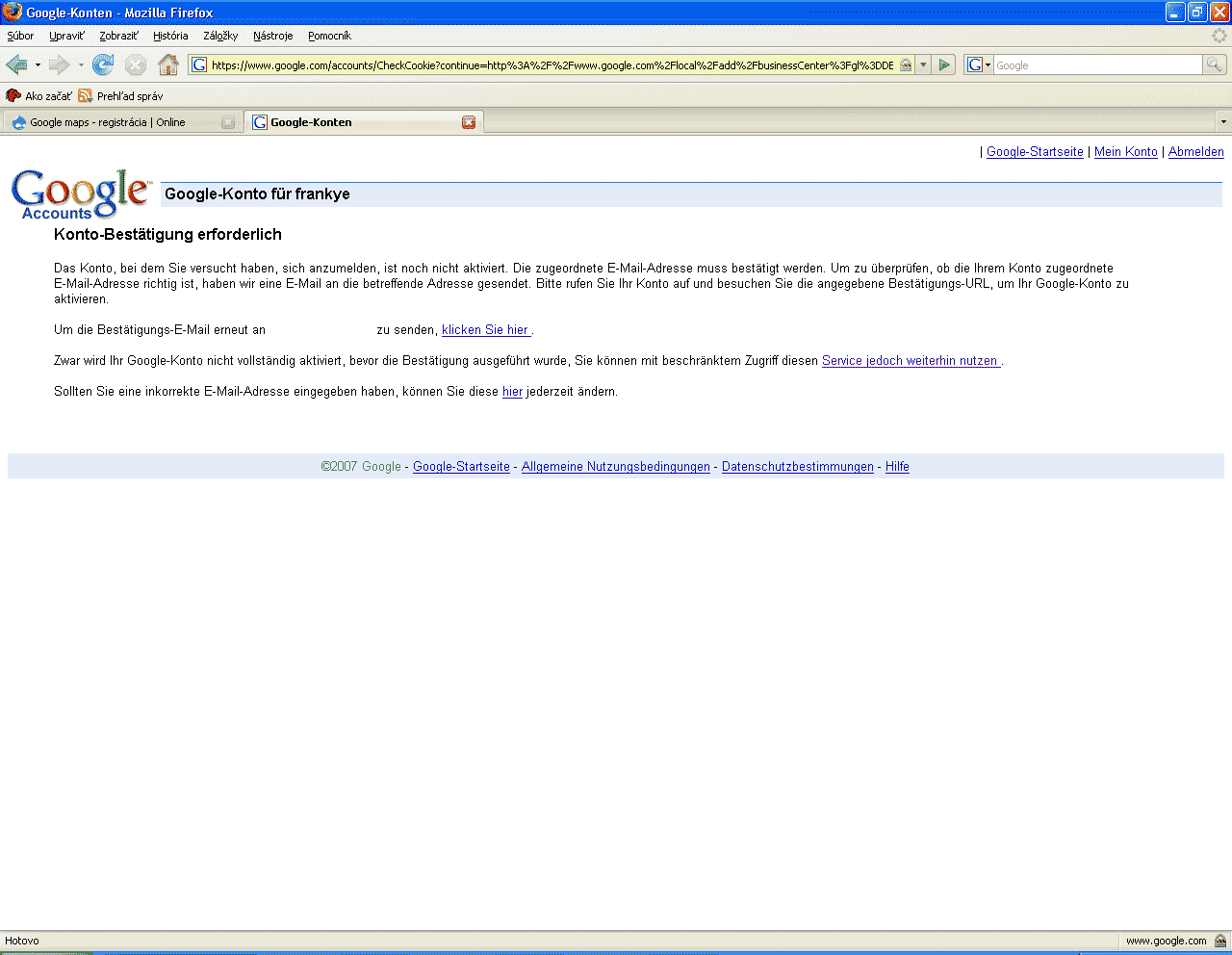This screenshot has width=1232, height=955.
Task: Click the Firefox activity throbber icon
Action: click(1219, 36)
